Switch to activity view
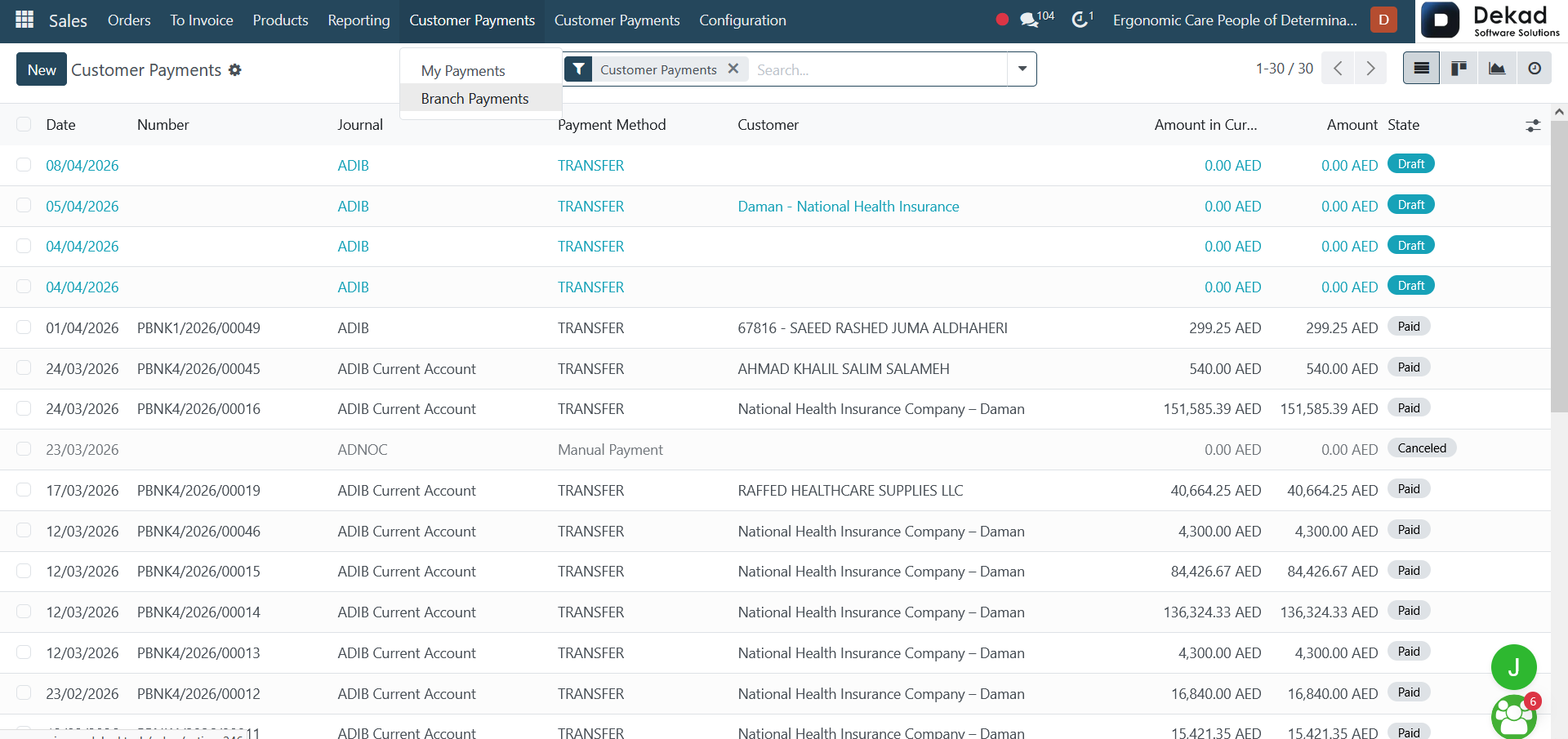 click(x=1535, y=69)
